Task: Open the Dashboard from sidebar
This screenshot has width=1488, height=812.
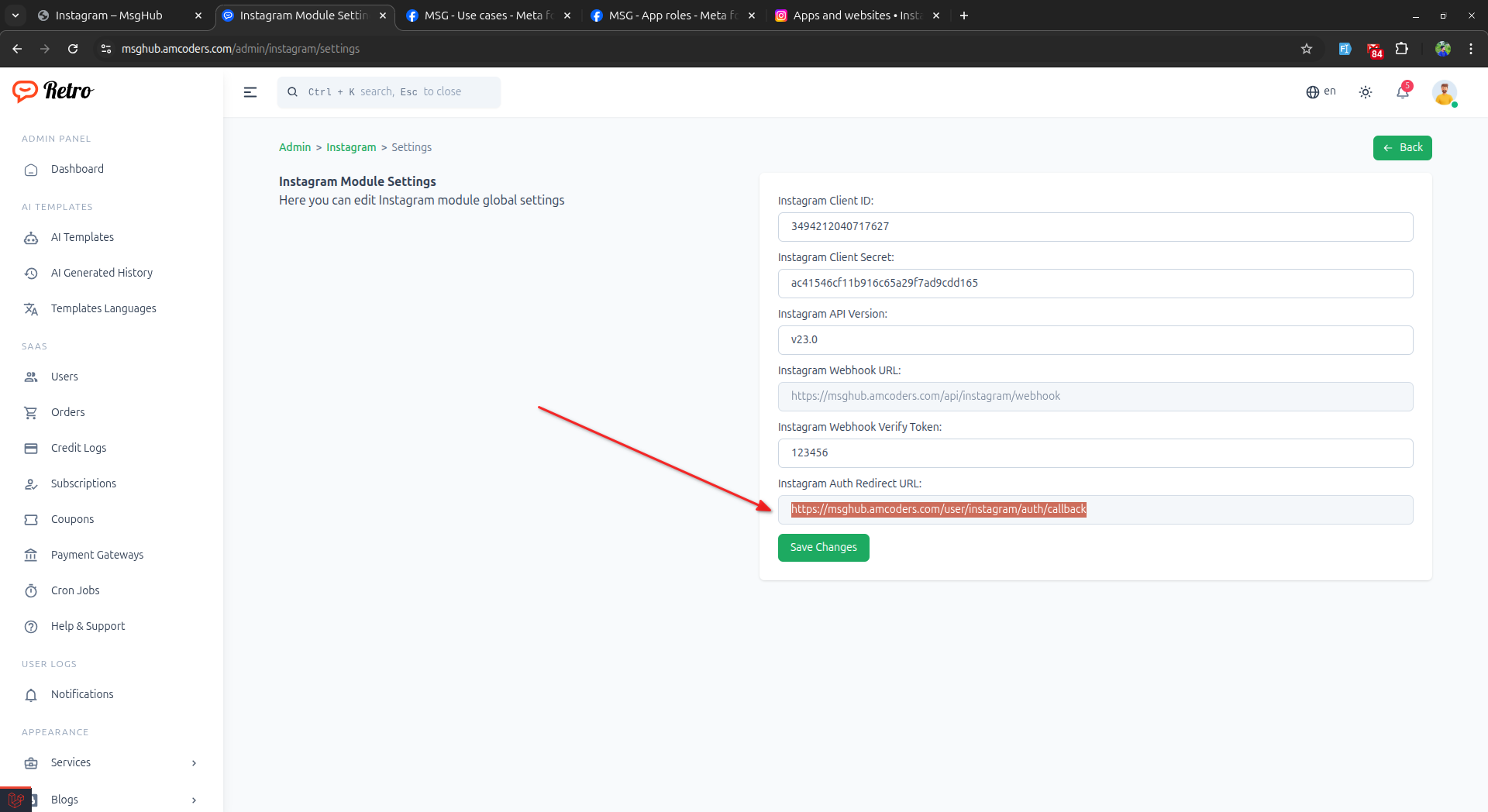Action: [x=77, y=169]
